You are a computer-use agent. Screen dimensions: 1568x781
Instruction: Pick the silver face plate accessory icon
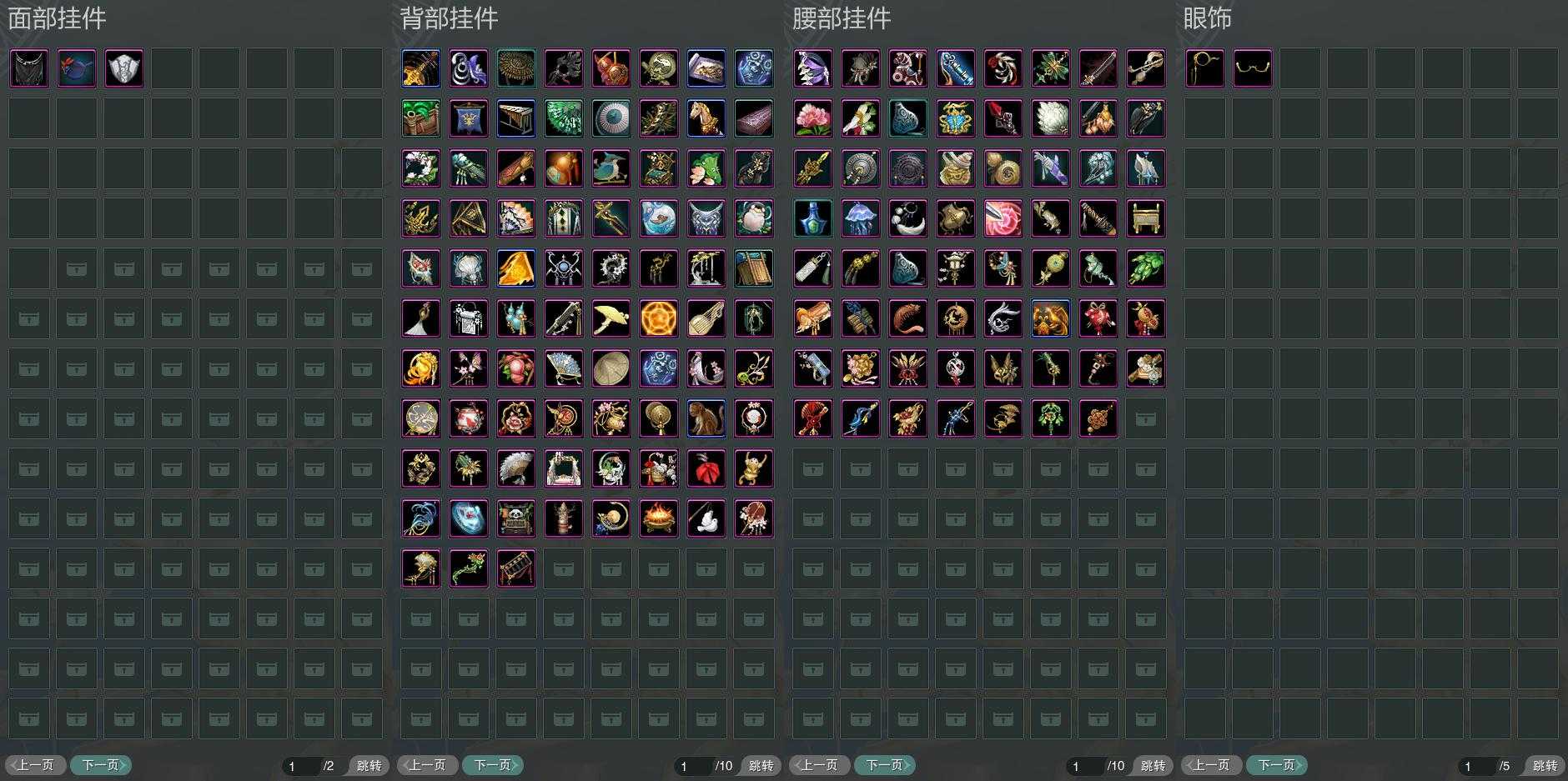(x=124, y=68)
